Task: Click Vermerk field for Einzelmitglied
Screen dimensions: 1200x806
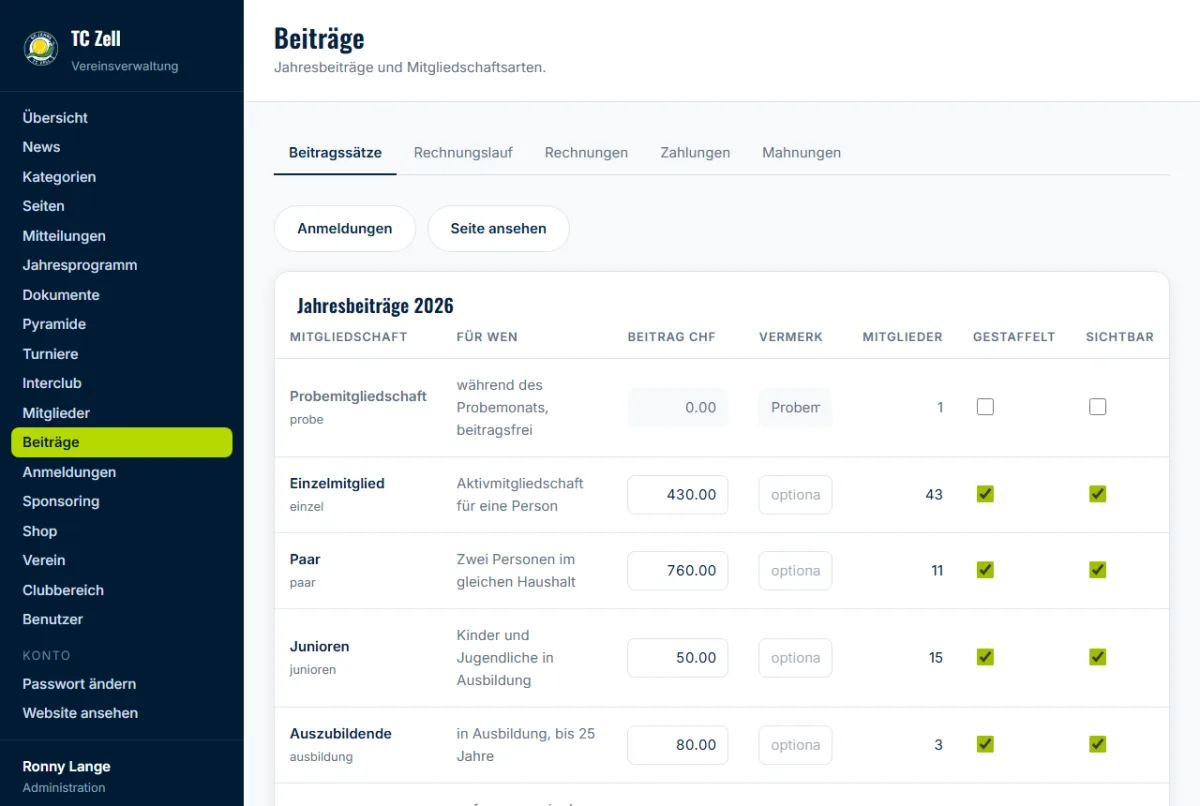Action: point(795,495)
